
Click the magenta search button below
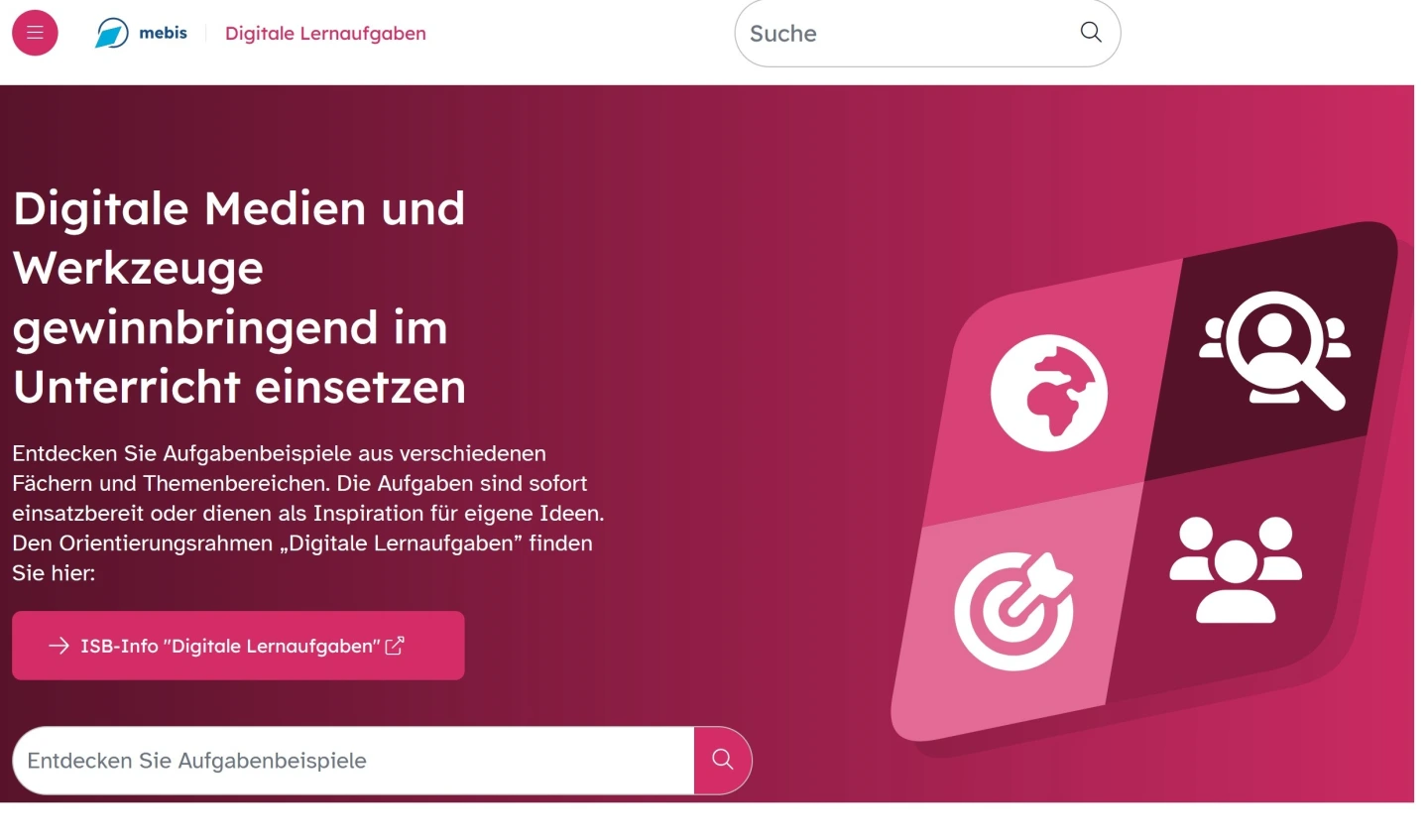723,761
